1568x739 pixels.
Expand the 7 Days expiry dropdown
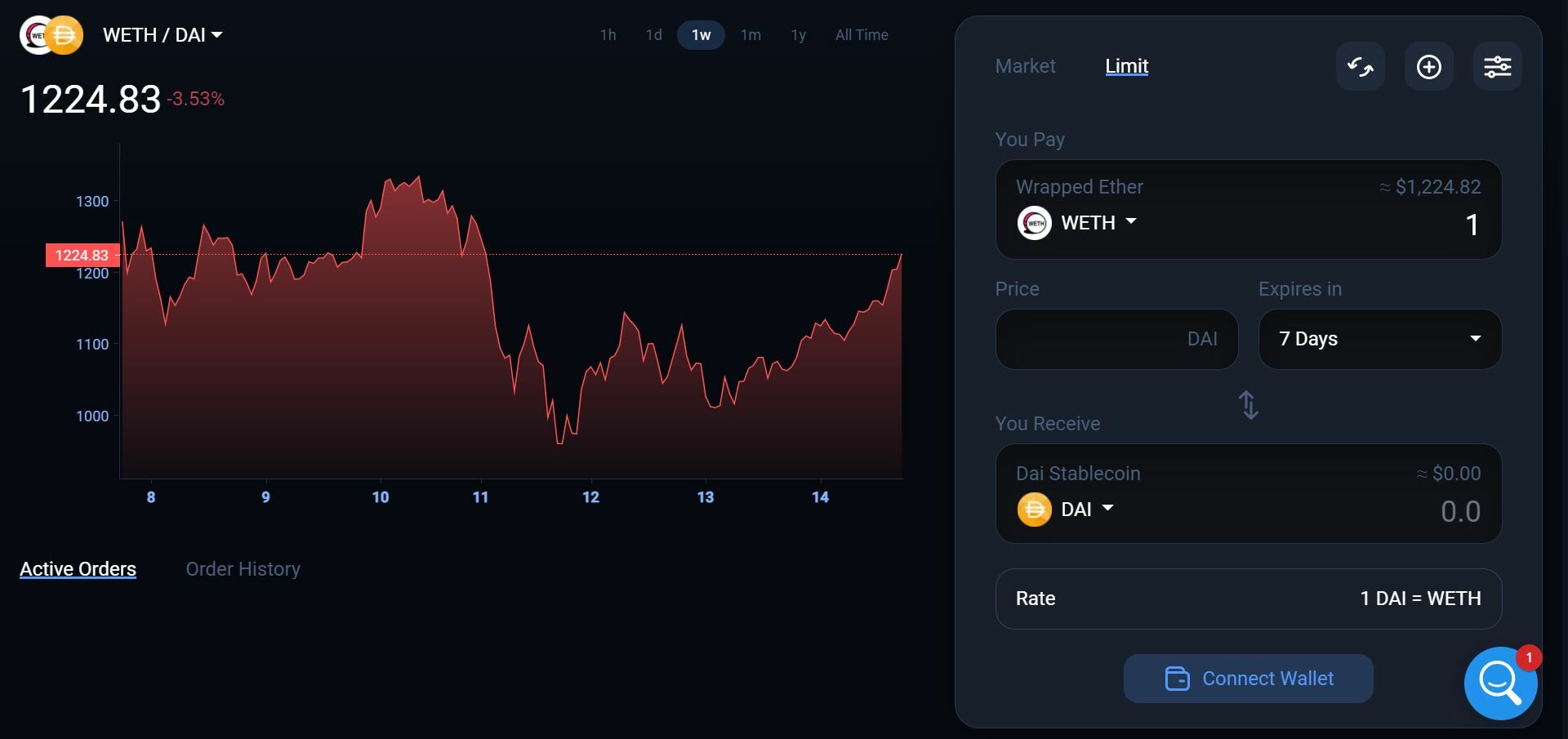(x=1379, y=339)
